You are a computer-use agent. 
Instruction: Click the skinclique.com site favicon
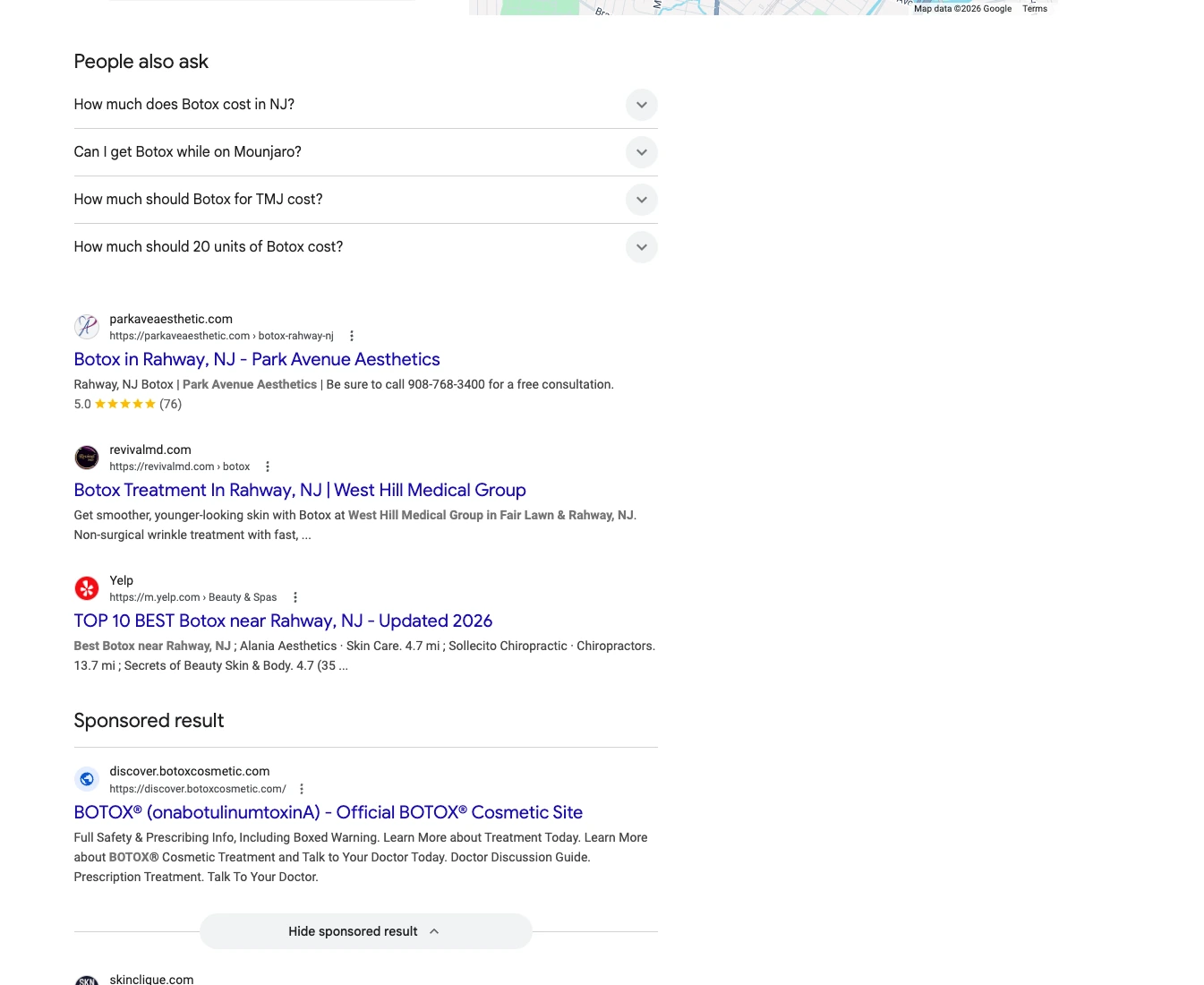point(87,981)
